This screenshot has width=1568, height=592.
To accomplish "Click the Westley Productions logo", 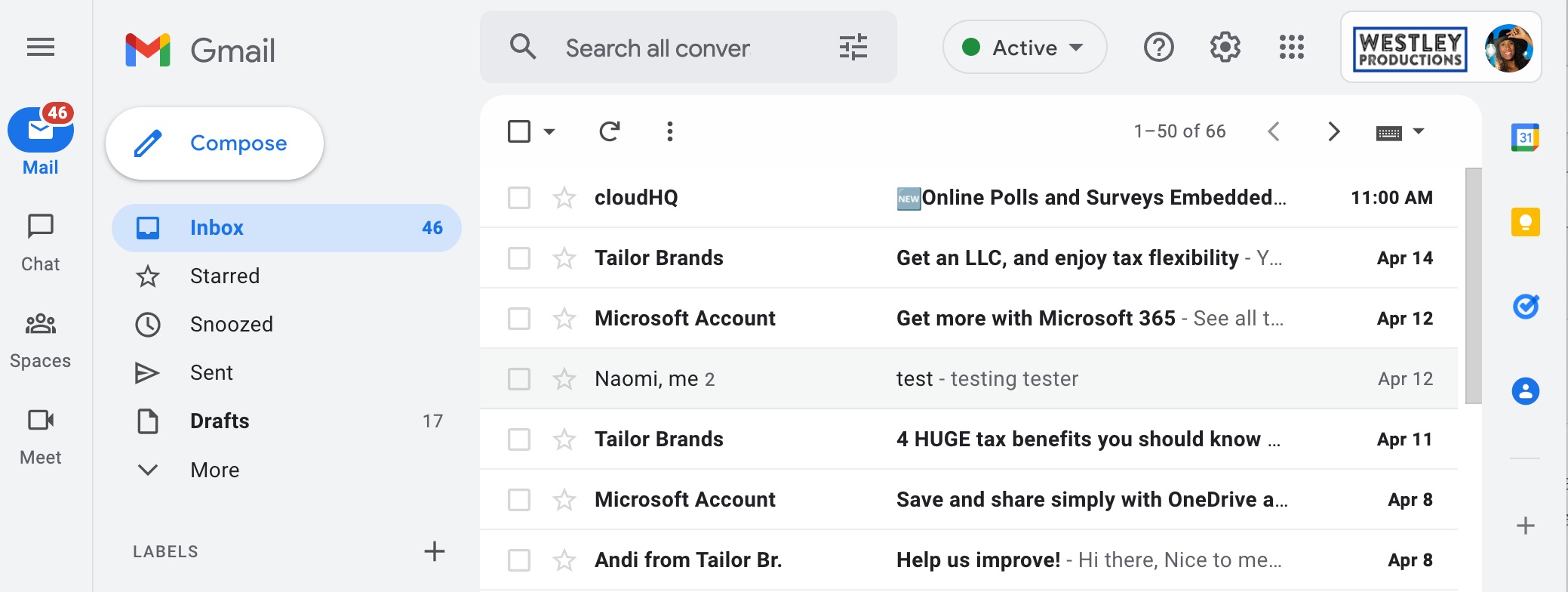I will coord(1410,49).
